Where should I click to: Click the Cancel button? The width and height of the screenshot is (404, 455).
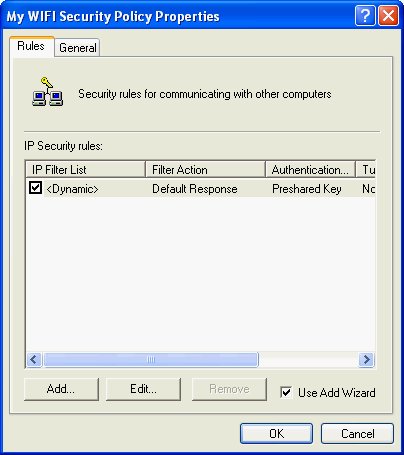coord(357,434)
